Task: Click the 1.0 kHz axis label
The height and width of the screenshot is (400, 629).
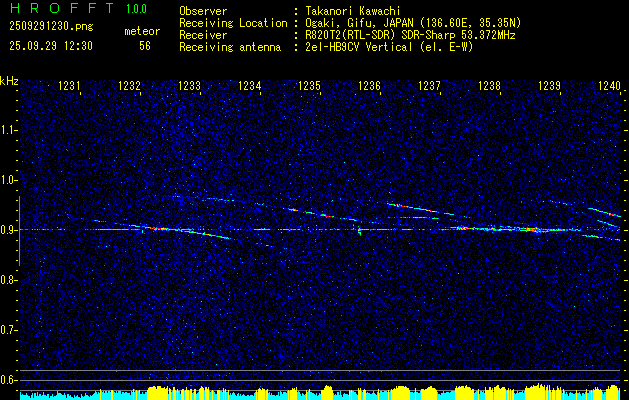Action: click(x=7, y=180)
